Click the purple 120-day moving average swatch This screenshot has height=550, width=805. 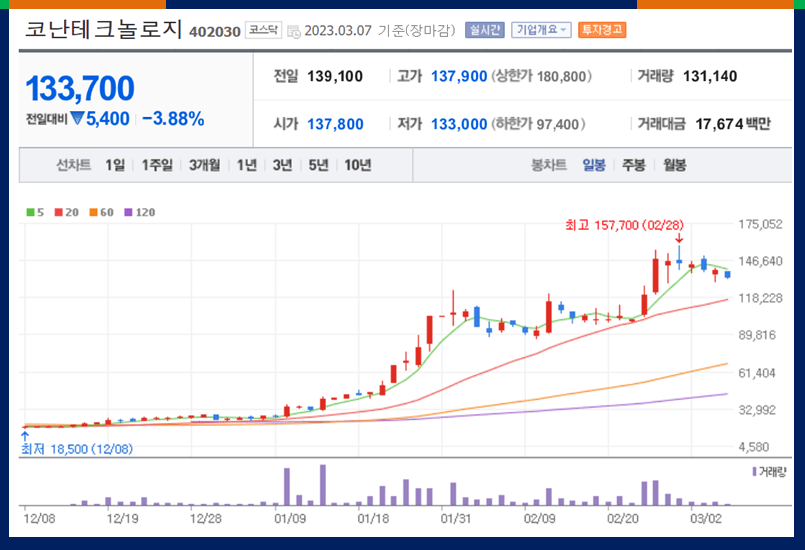(x=128, y=212)
